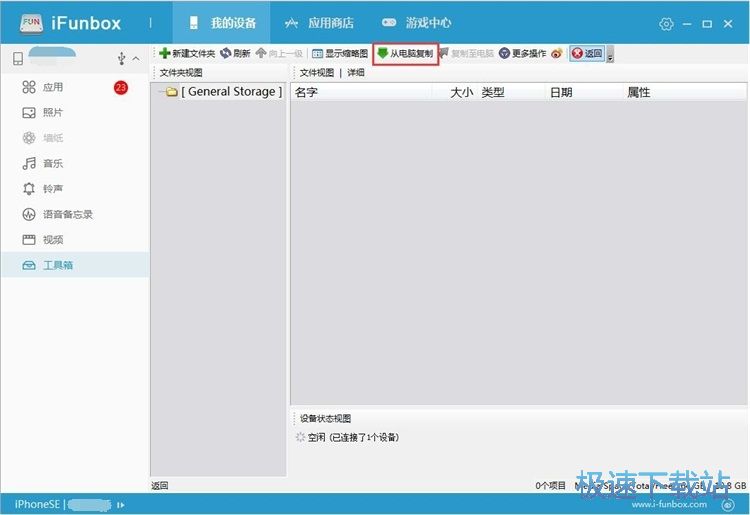Image resolution: width=750 pixels, height=515 pixels.
Task: Switch to 应用商店 tab
Action: pyautogui.click(x=319, y=22)
